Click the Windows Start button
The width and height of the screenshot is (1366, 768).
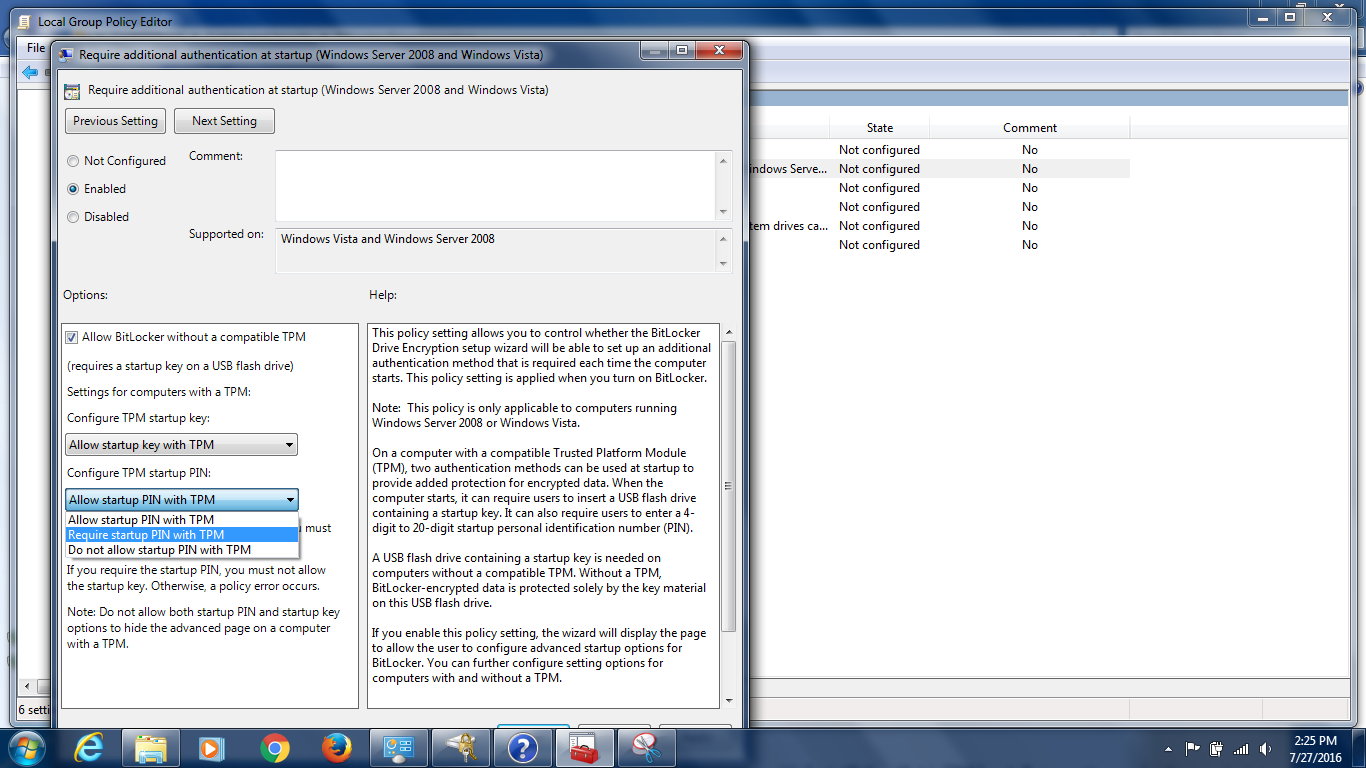(27, 747)
